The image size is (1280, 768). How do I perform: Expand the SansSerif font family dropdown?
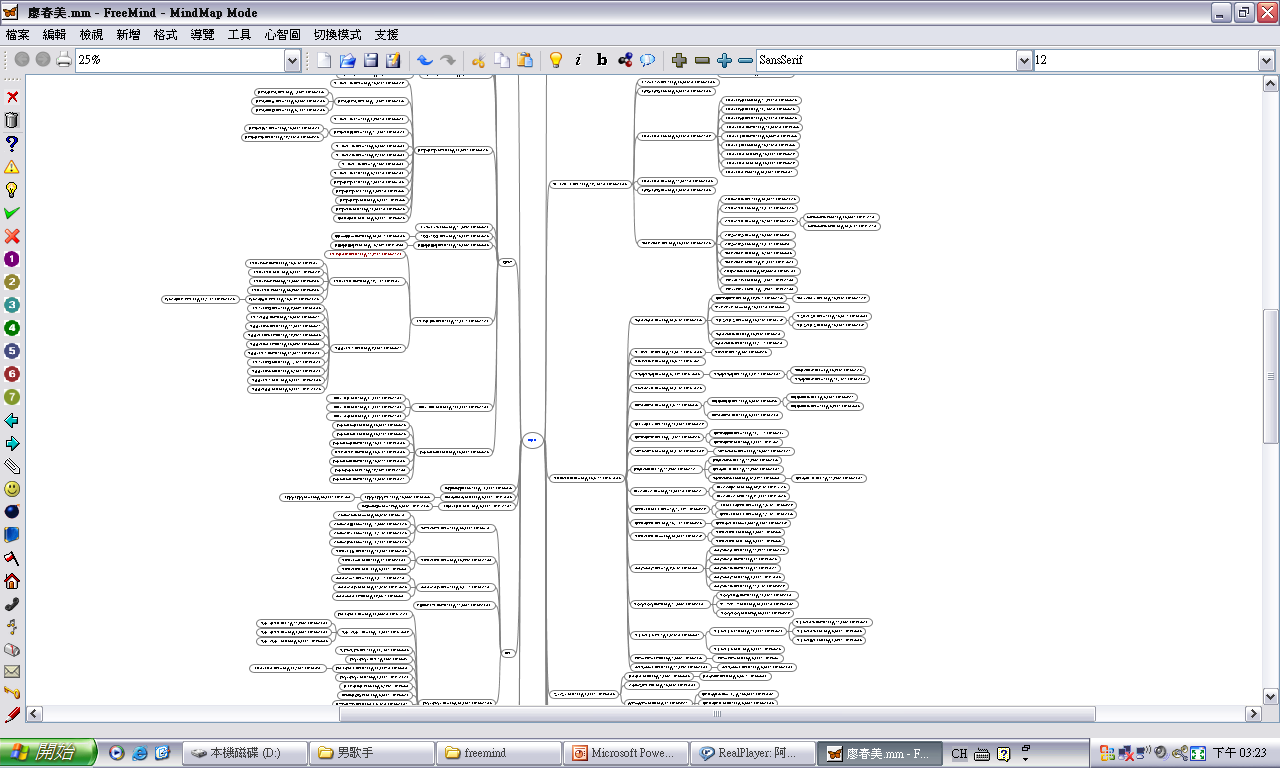point(1024,61)
